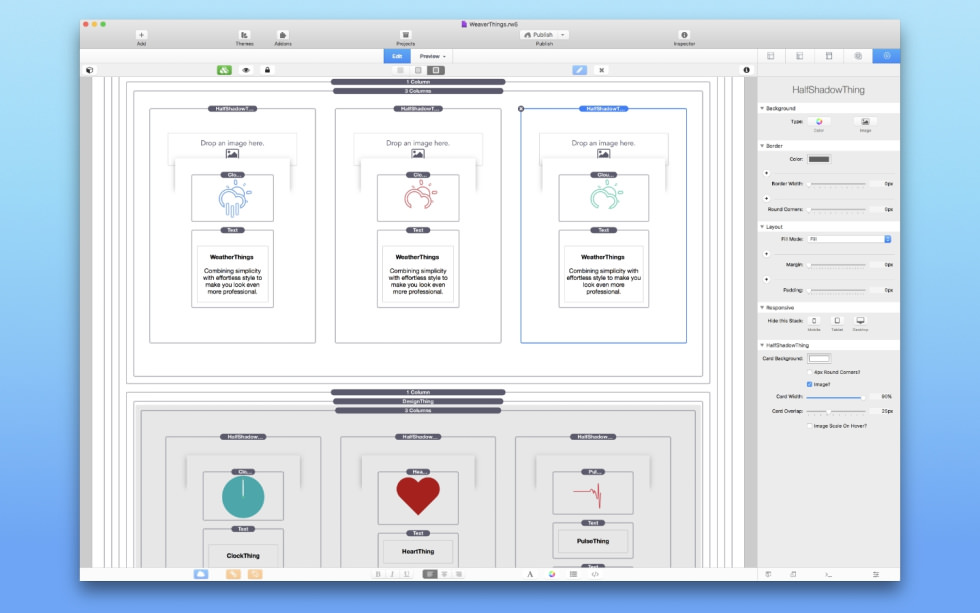Select the second inspector tab icon

[799, 56]
